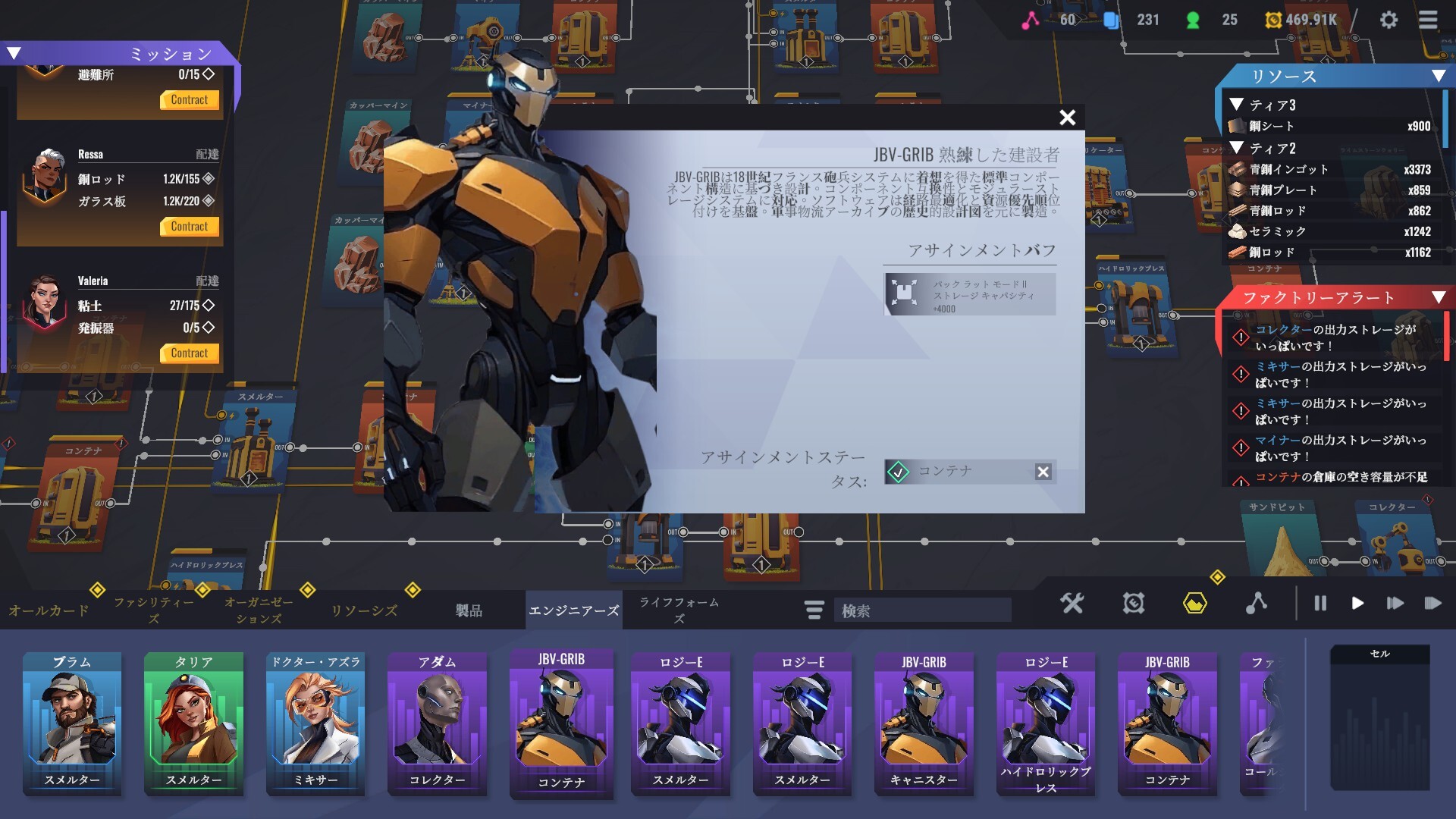The width and height of the screenshot is (1456, 819).
Task: Click the パックラットモード II buff icon
Action: 904,293
